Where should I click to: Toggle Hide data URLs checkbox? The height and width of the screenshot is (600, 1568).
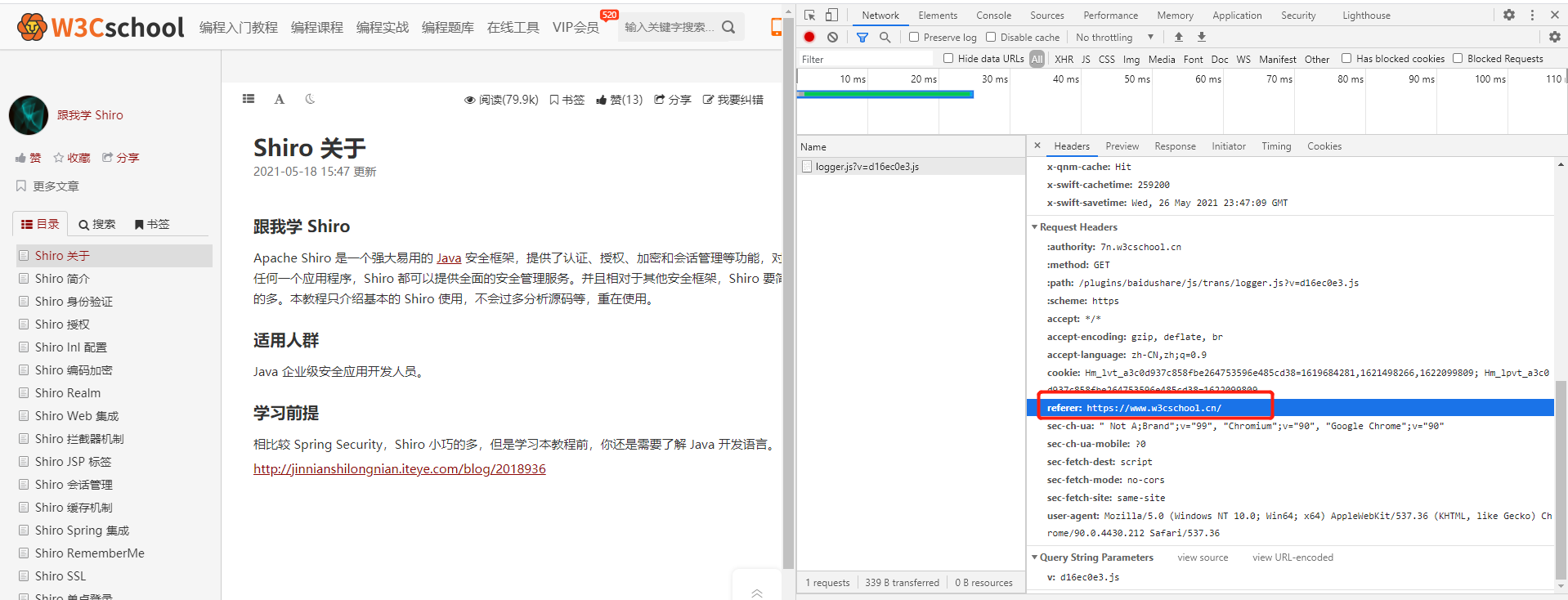948,58
